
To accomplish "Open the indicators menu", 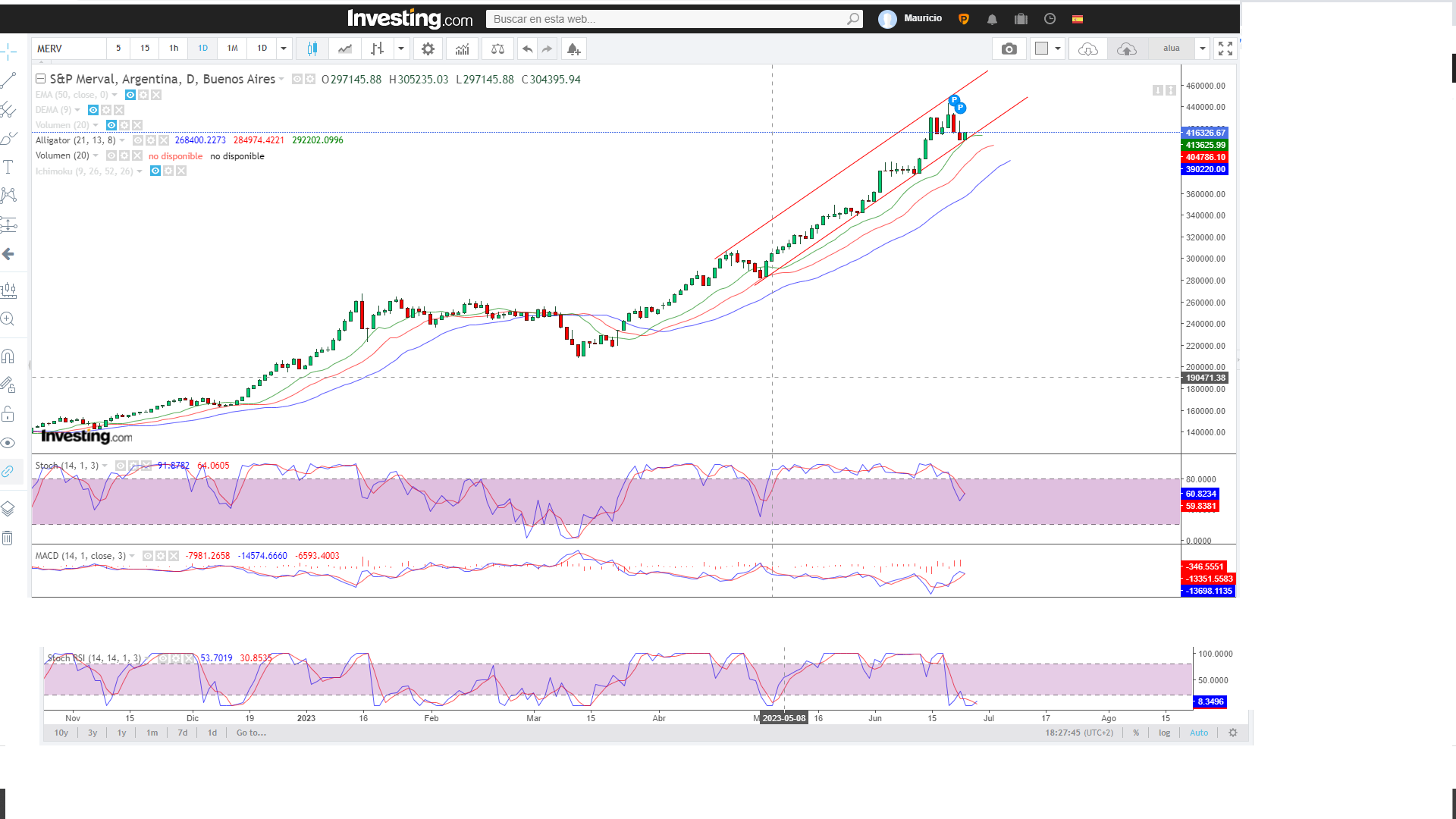I will (x=463, y=49).
